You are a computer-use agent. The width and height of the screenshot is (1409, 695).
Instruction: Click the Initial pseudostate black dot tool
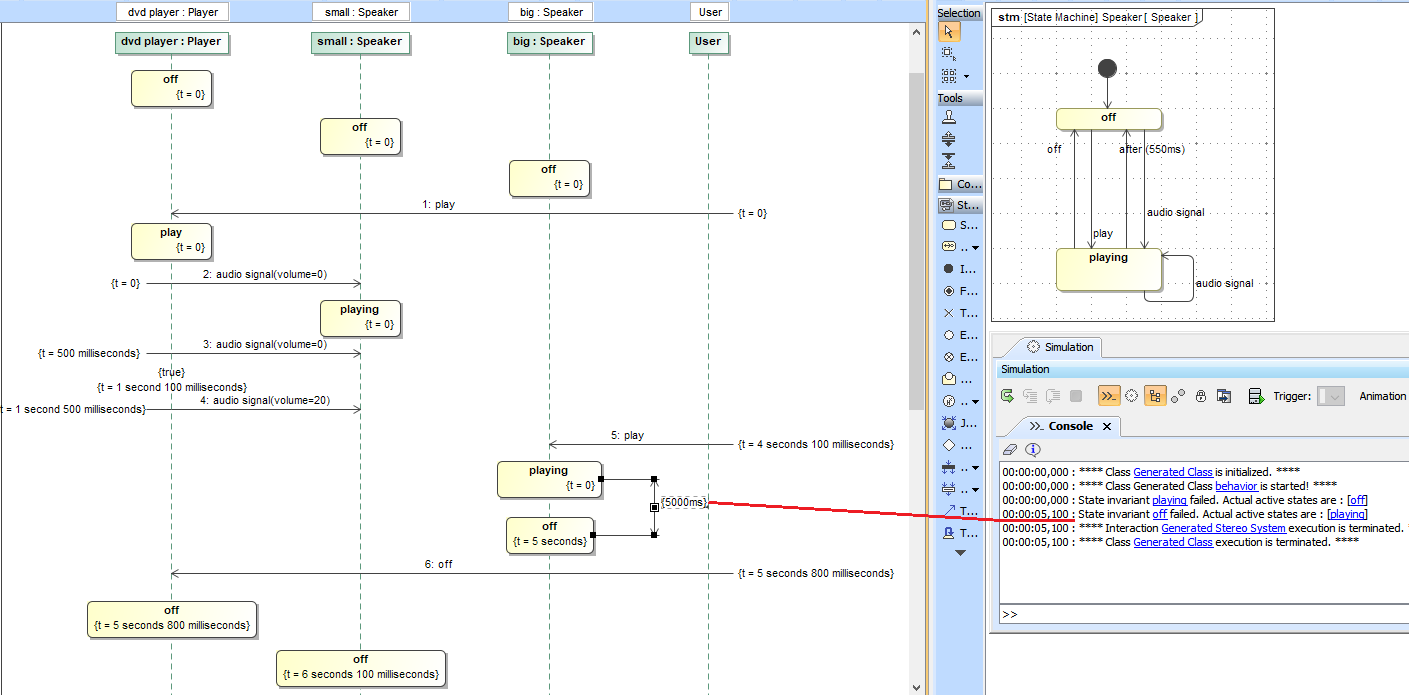[949, 269]
